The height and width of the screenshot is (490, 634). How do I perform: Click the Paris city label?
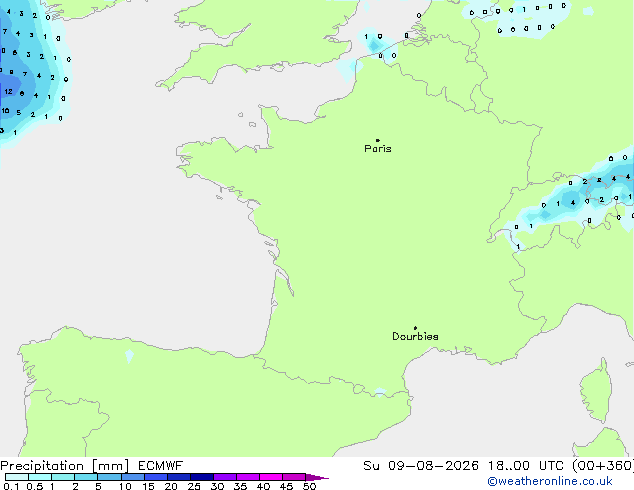378,149
